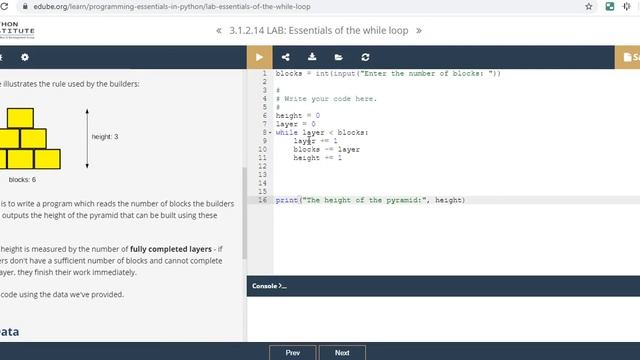Click the 'layer = 0' code line

(x=296, y=124)
